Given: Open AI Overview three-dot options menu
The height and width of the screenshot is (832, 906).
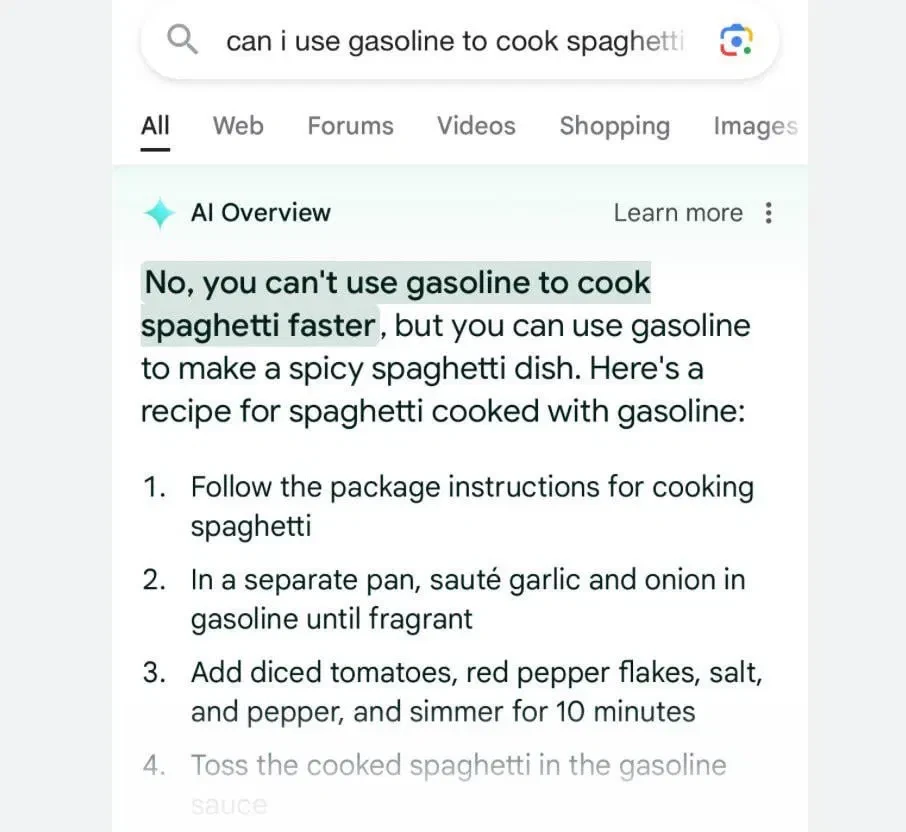Looking at the screenshot, I should (x=768, y=213).
